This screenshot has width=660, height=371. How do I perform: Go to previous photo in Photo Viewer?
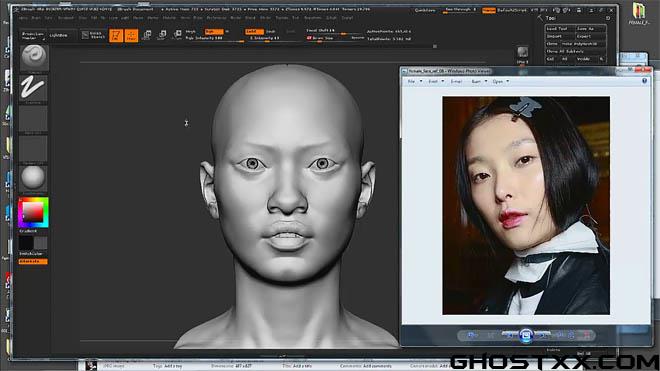tap(510, 335)
